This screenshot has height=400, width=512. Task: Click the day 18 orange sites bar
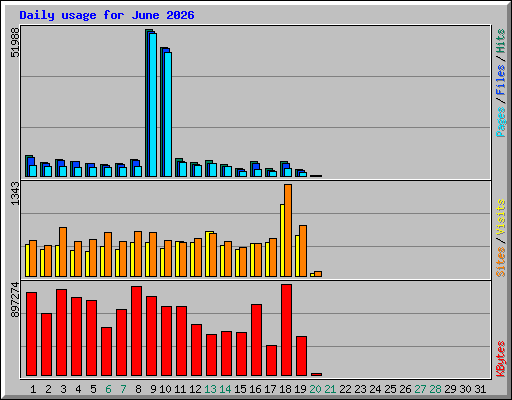click(x=288, y=230)
